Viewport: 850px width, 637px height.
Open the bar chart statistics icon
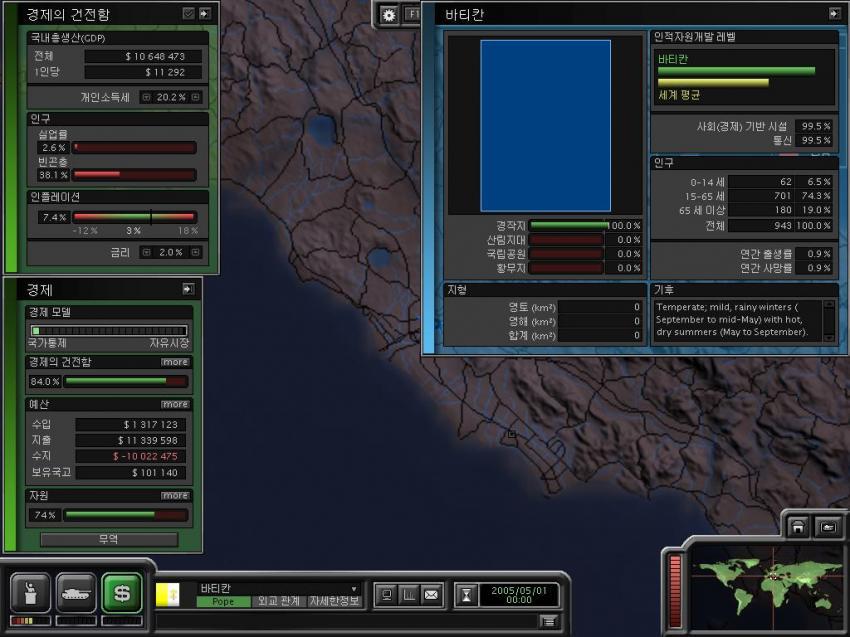click(x=409, y=595)
